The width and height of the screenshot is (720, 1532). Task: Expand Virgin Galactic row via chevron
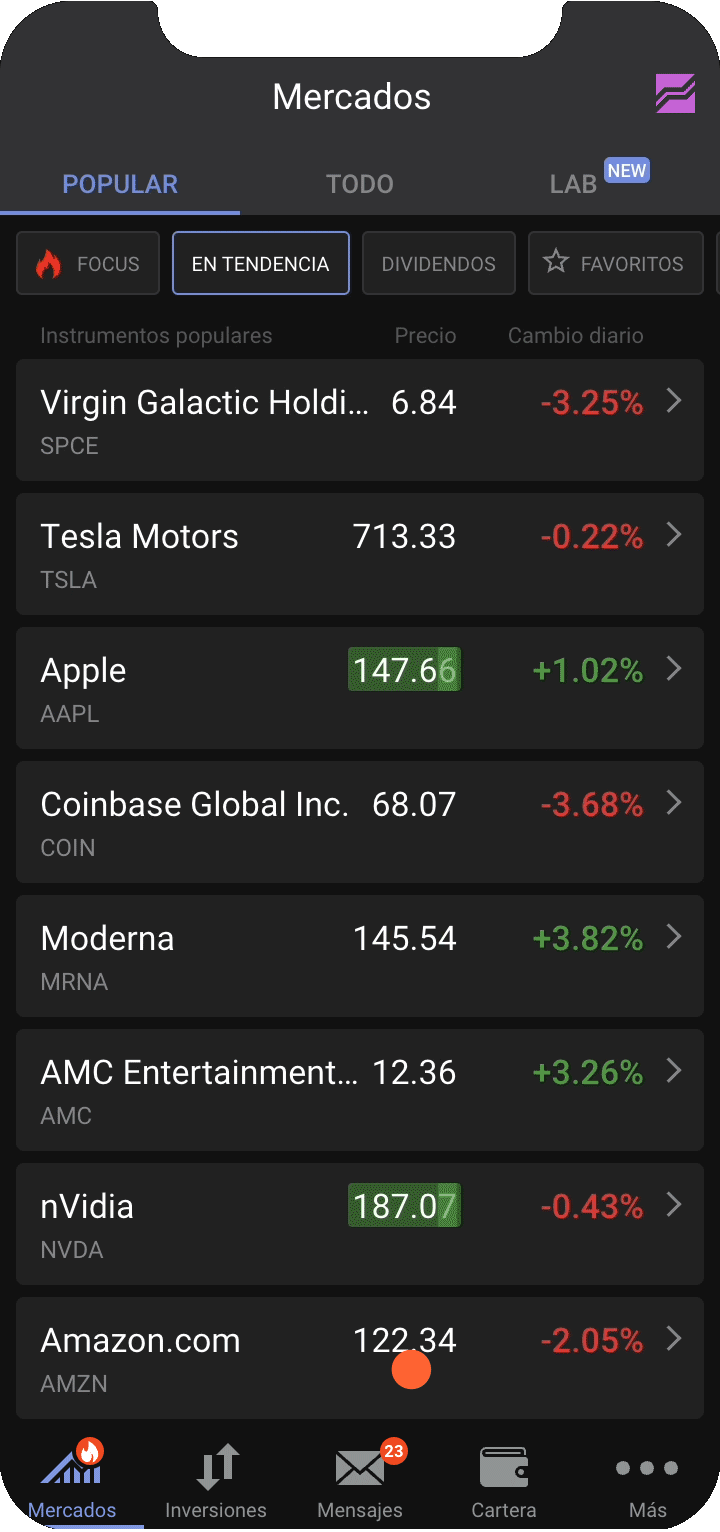point(674,402)
